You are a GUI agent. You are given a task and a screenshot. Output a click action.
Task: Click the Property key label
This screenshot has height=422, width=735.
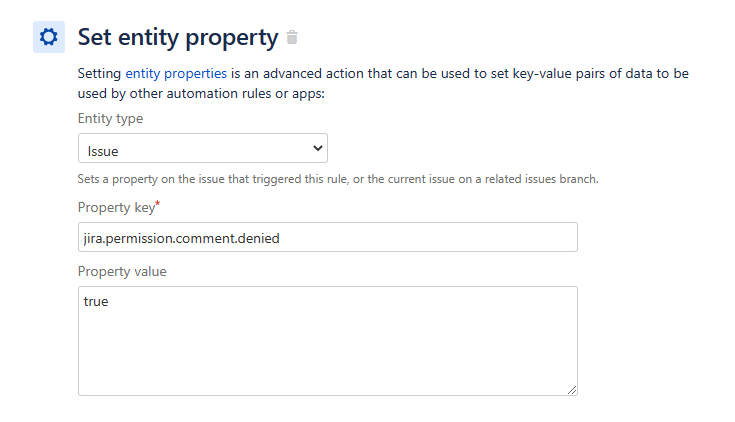116,208
